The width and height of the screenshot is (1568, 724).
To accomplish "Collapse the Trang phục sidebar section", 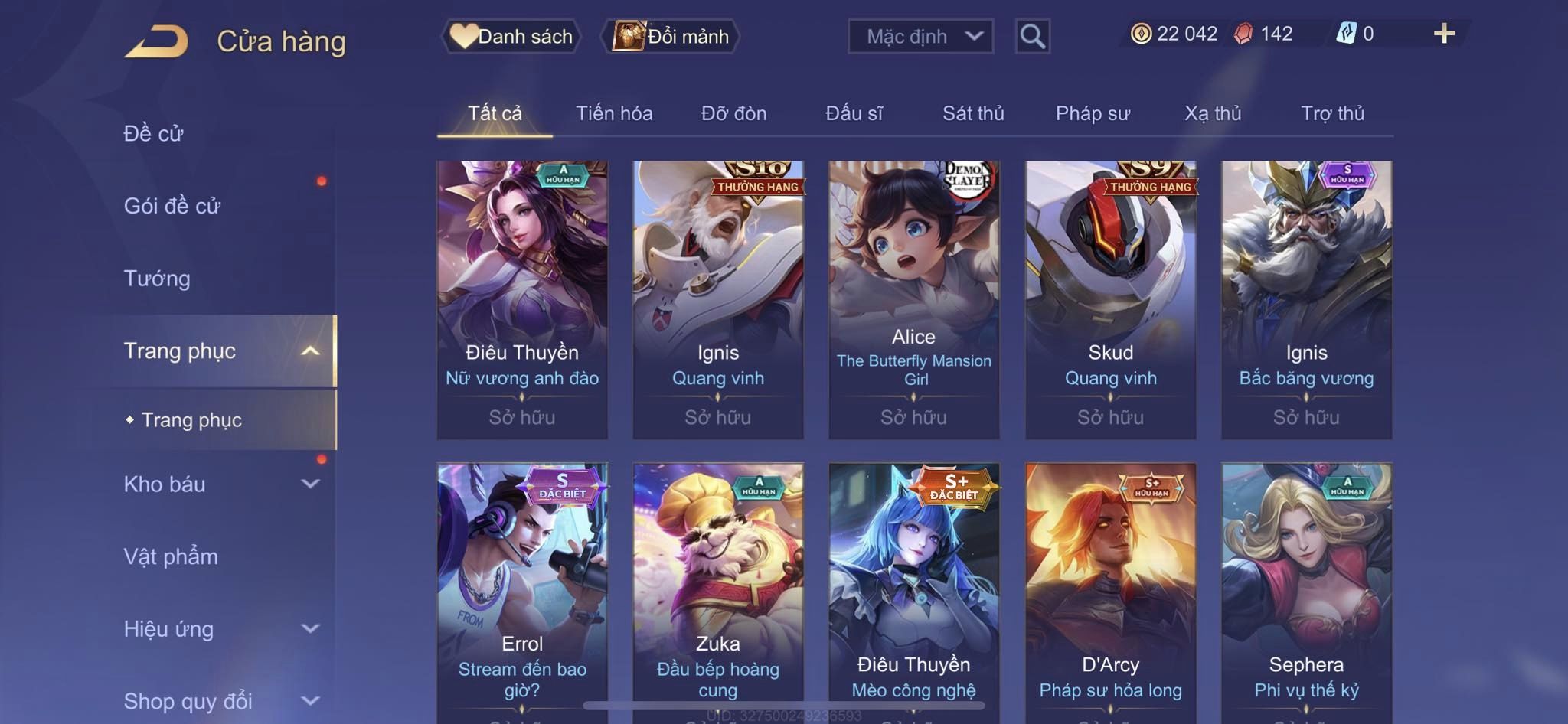I will click(x=310, y=351).
